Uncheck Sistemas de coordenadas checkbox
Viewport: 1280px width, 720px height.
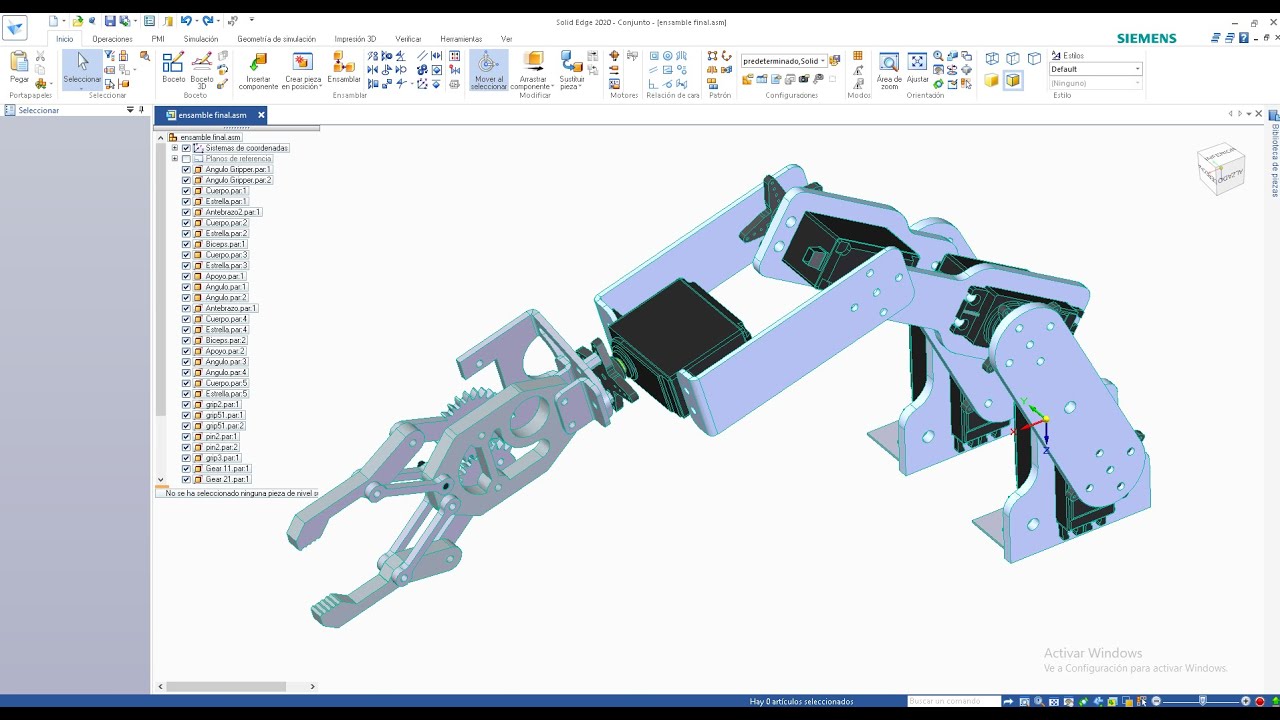[x=186, y=148]
